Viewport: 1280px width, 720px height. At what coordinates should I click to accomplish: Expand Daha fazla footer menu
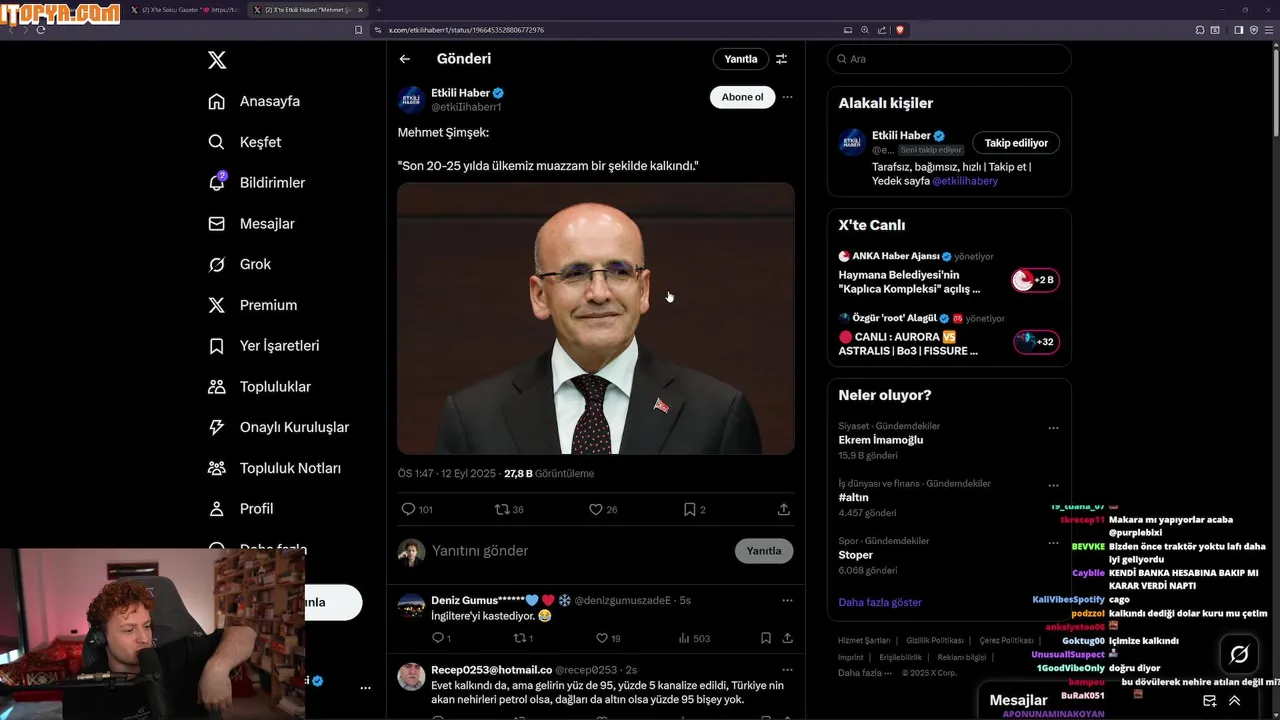click(x=864, y=673)
